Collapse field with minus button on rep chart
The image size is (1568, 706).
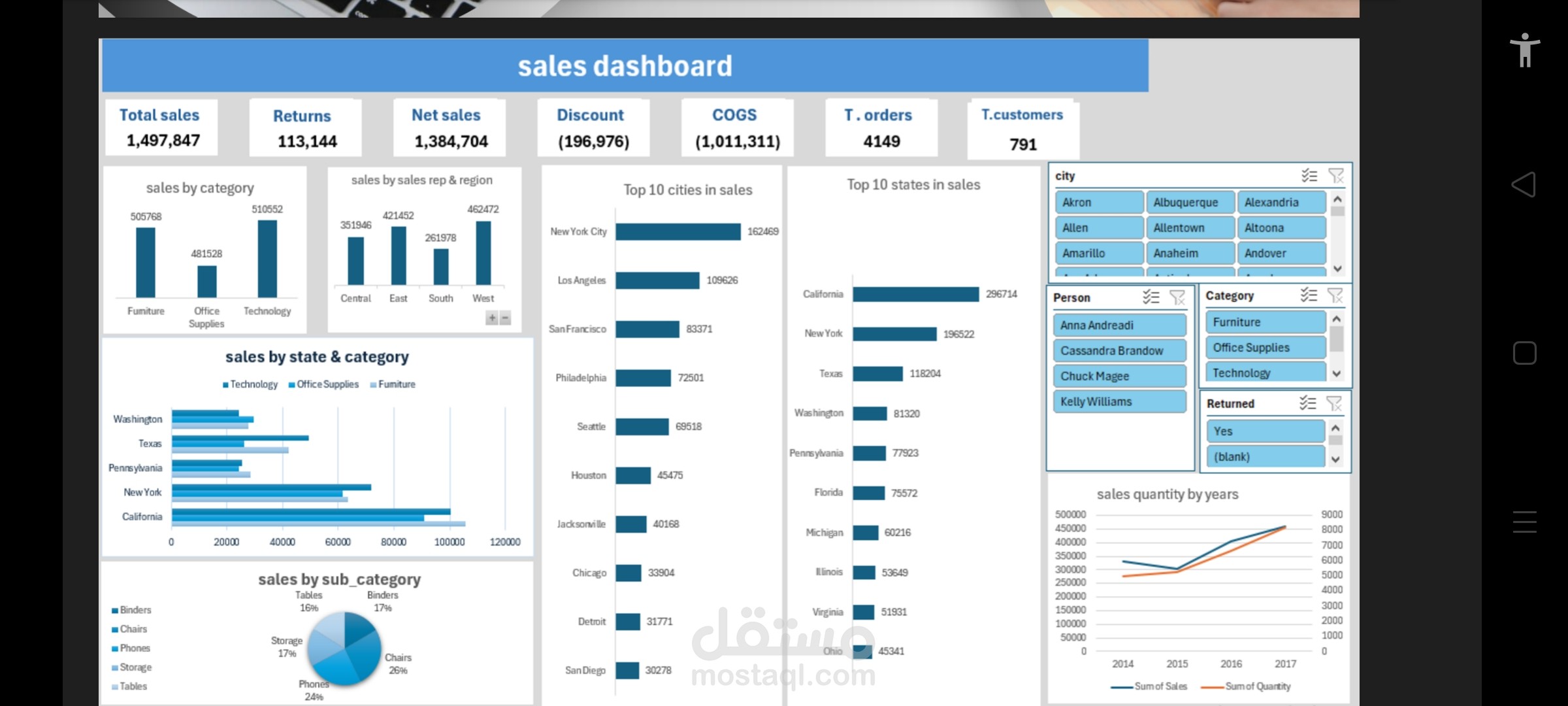(x=505, y=318)
